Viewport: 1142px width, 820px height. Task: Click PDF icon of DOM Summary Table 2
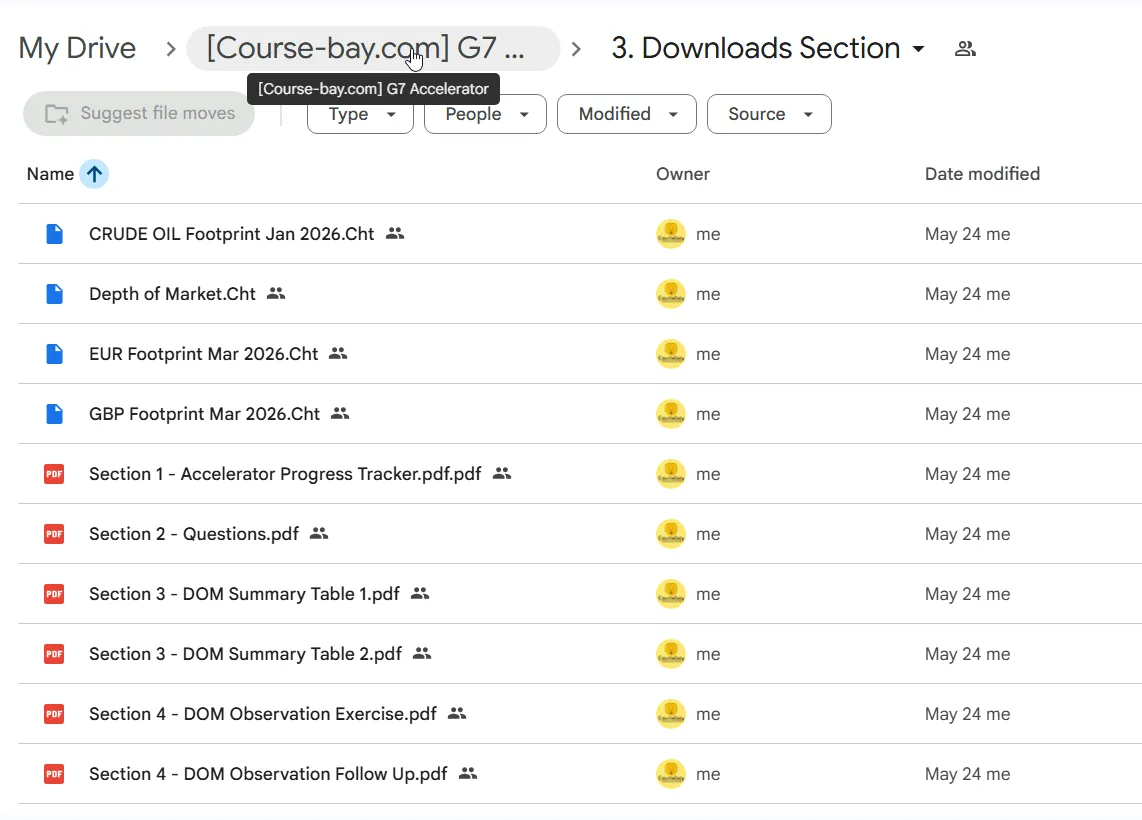click(54, 654)
